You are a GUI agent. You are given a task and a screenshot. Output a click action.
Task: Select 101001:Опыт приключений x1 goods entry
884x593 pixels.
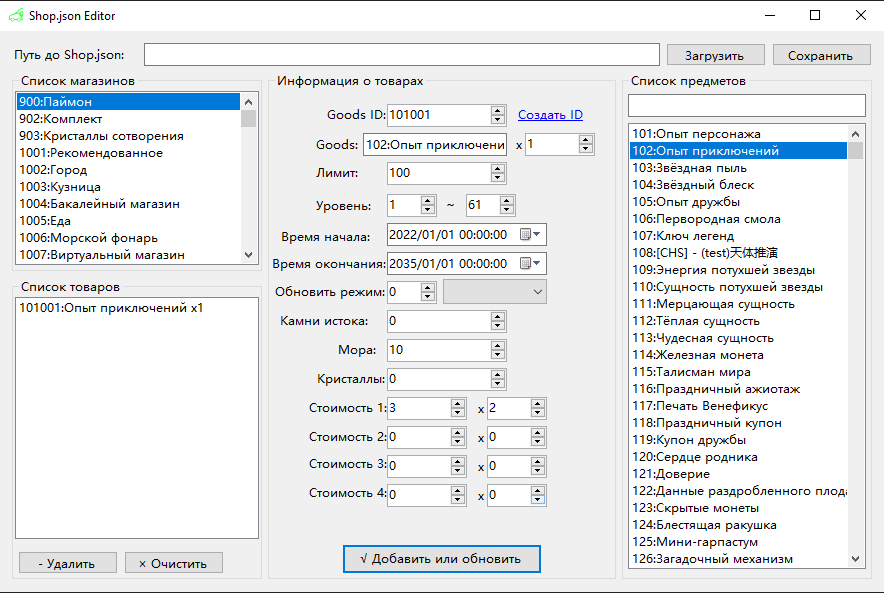click(111, 308)
